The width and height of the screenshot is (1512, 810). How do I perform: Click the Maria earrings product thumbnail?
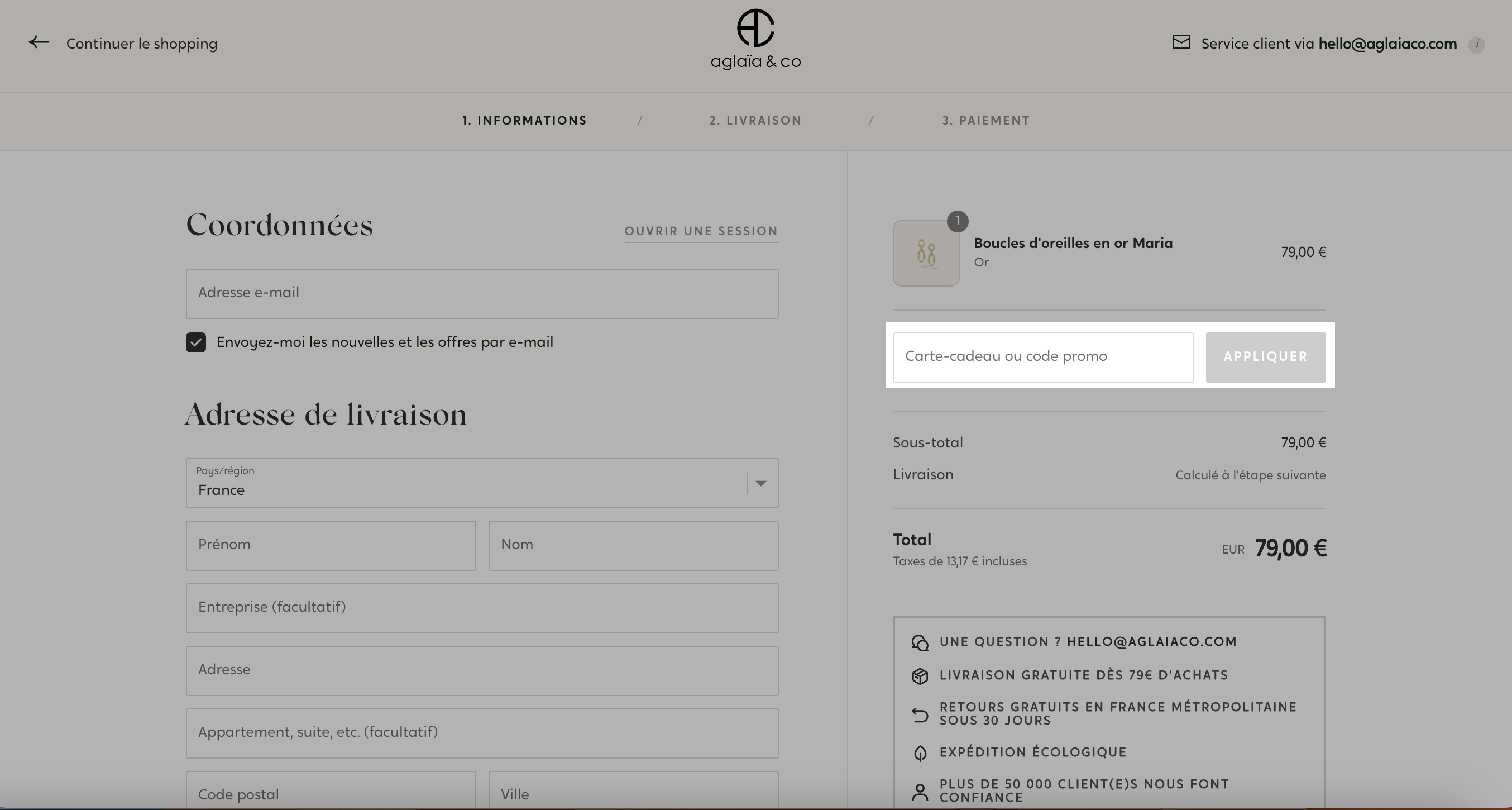[x=926, y=253]
